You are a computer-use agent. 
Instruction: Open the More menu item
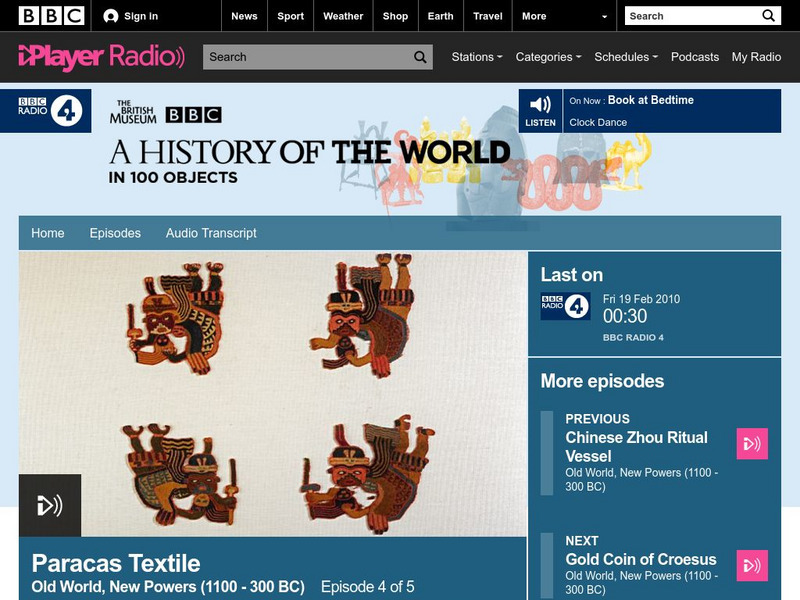coord(534,16)
